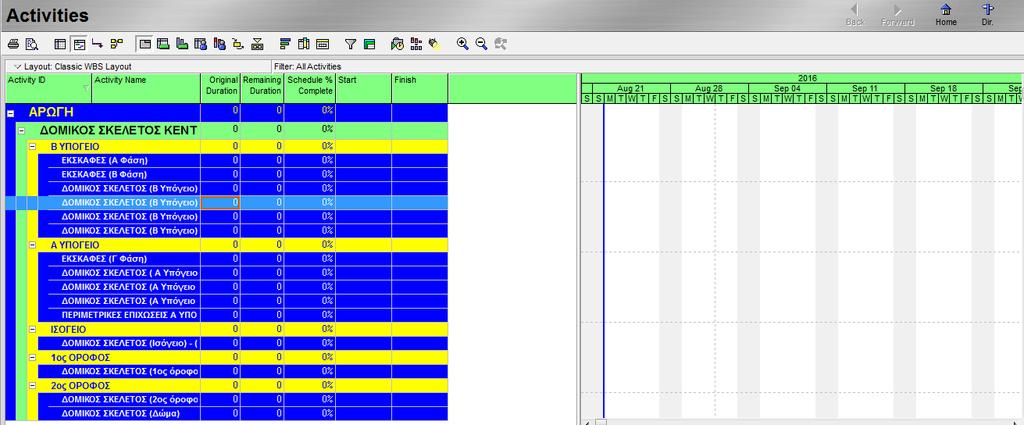
Task: Select the ΔΟΜΙΚΟΣ ΣΚΕΛΕΤΟΣ (1ος όροφο row
Action: [243, 371]
